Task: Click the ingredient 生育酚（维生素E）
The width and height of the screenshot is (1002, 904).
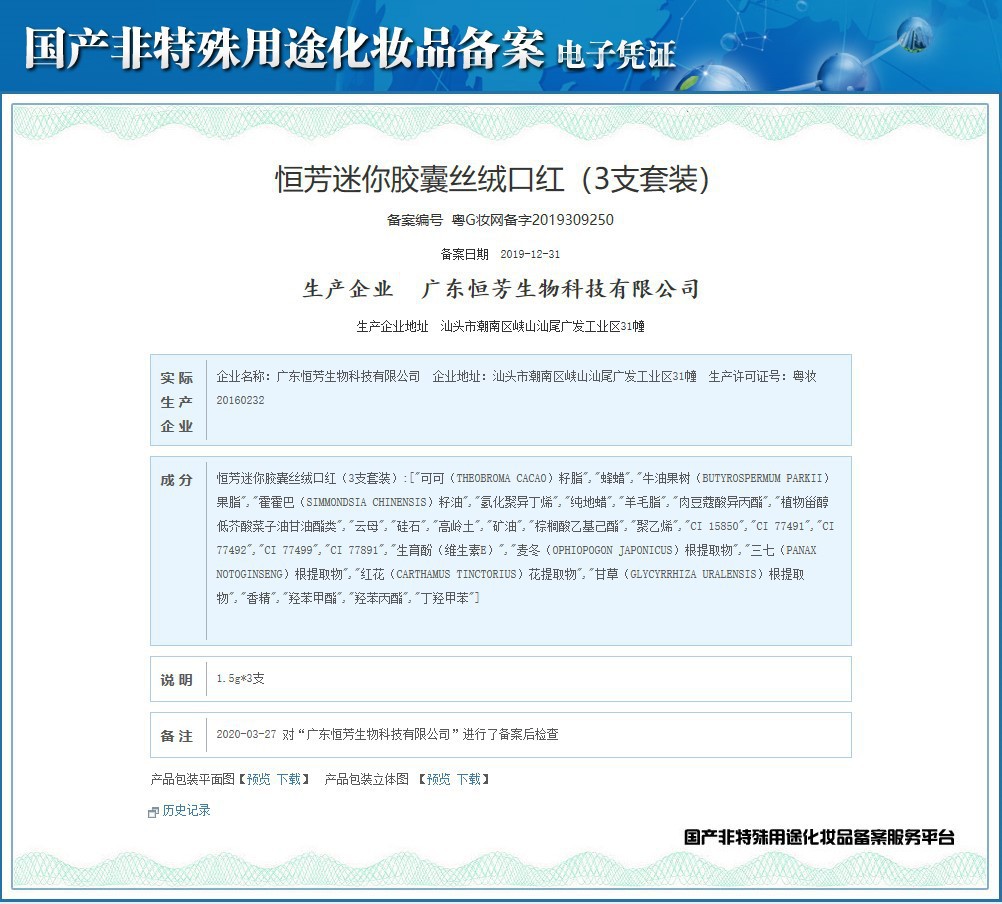Action: coord(445,550)
